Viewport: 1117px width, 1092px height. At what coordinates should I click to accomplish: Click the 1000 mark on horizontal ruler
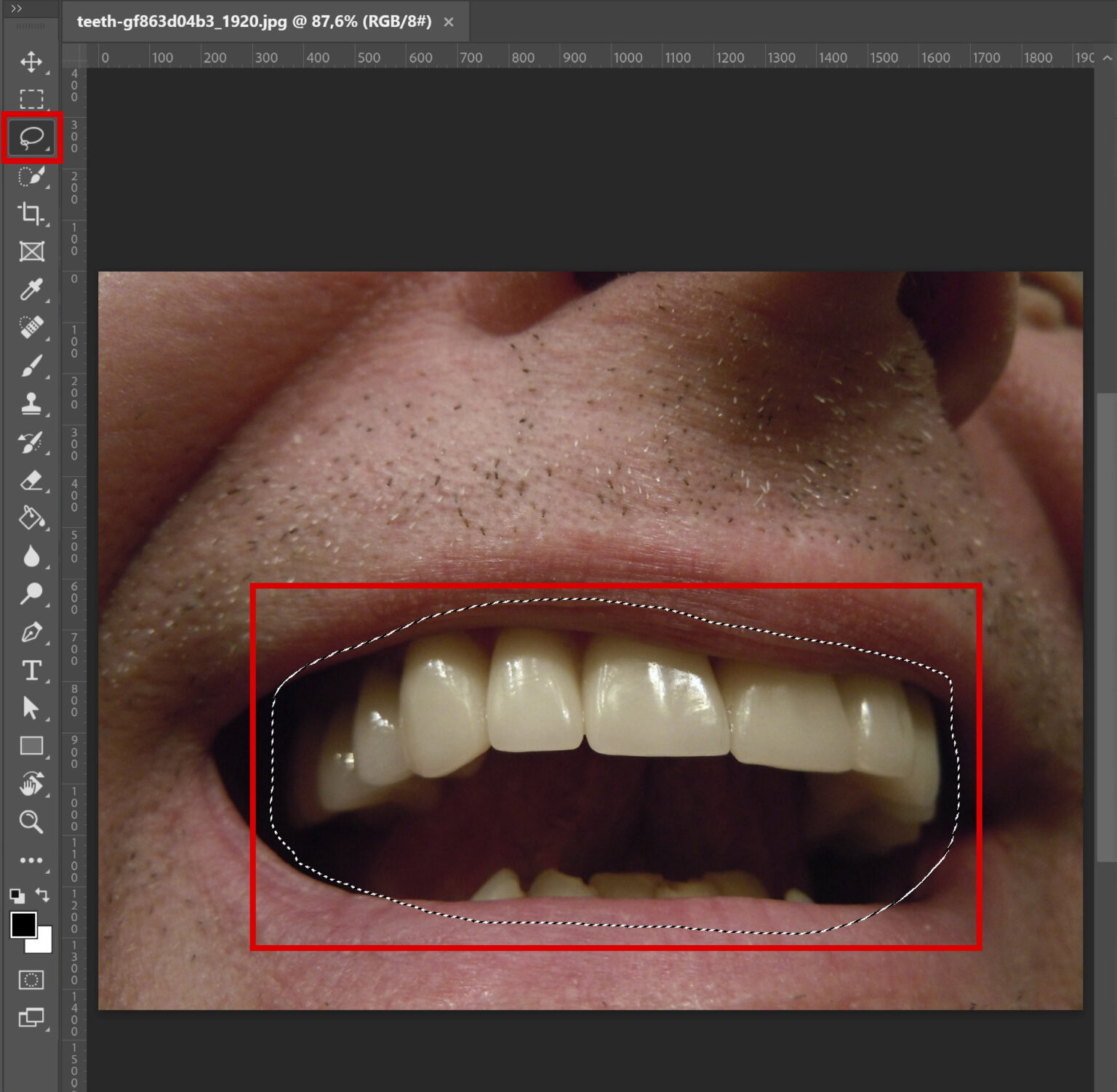coord(628,57)
